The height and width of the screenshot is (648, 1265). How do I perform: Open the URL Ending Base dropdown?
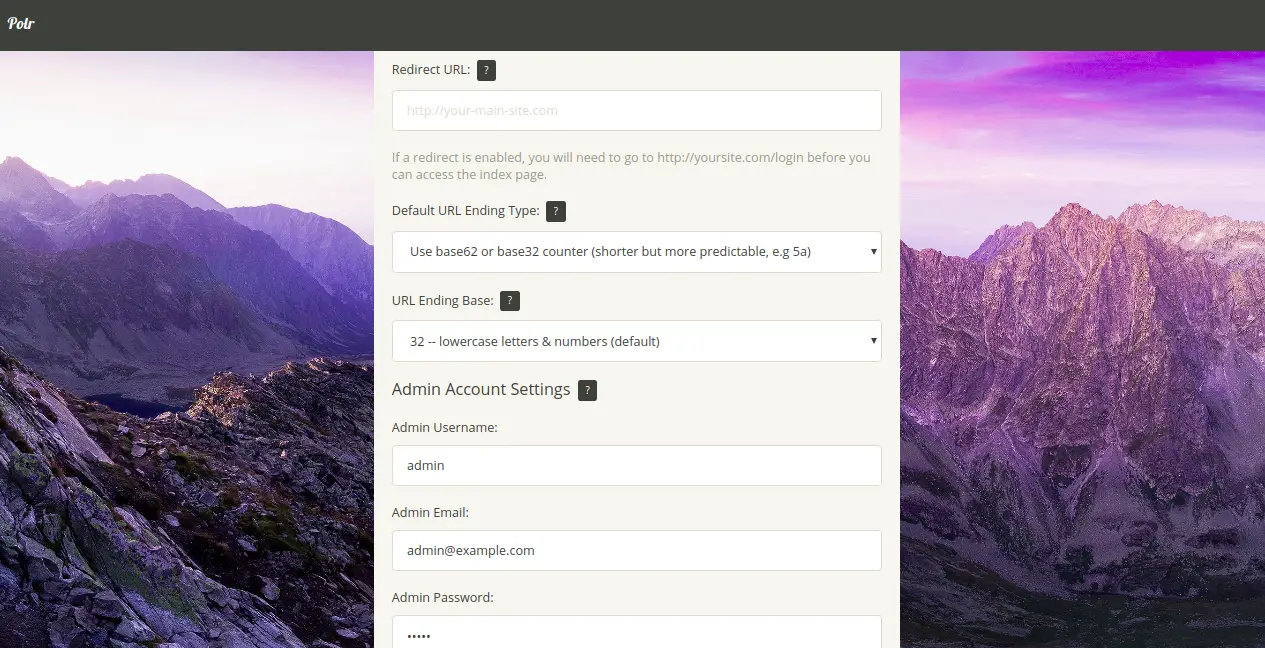tap(637, 341)
